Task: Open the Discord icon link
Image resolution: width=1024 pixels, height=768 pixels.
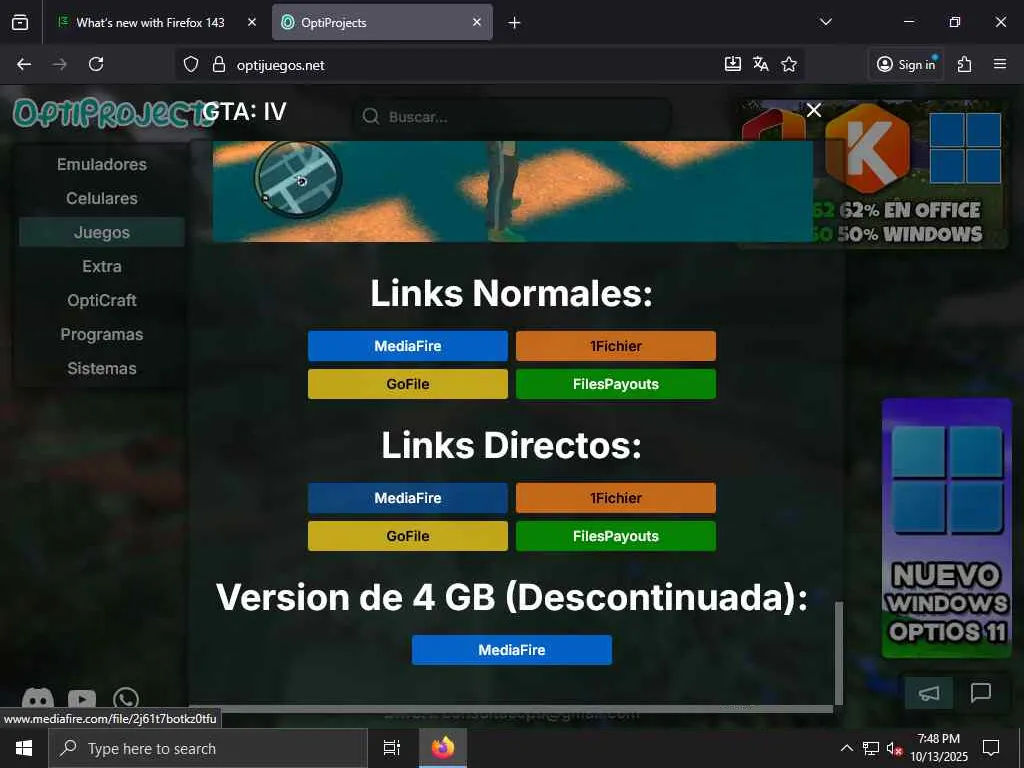Action: (38, 699)
